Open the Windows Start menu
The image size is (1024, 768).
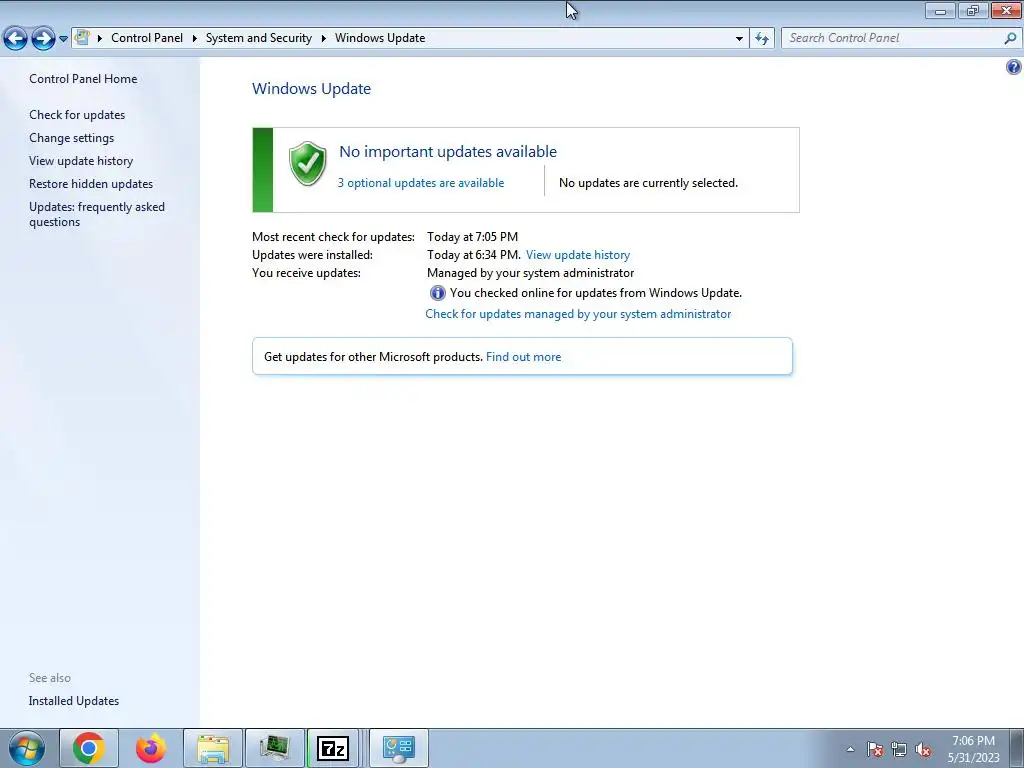tap(26, 748)
